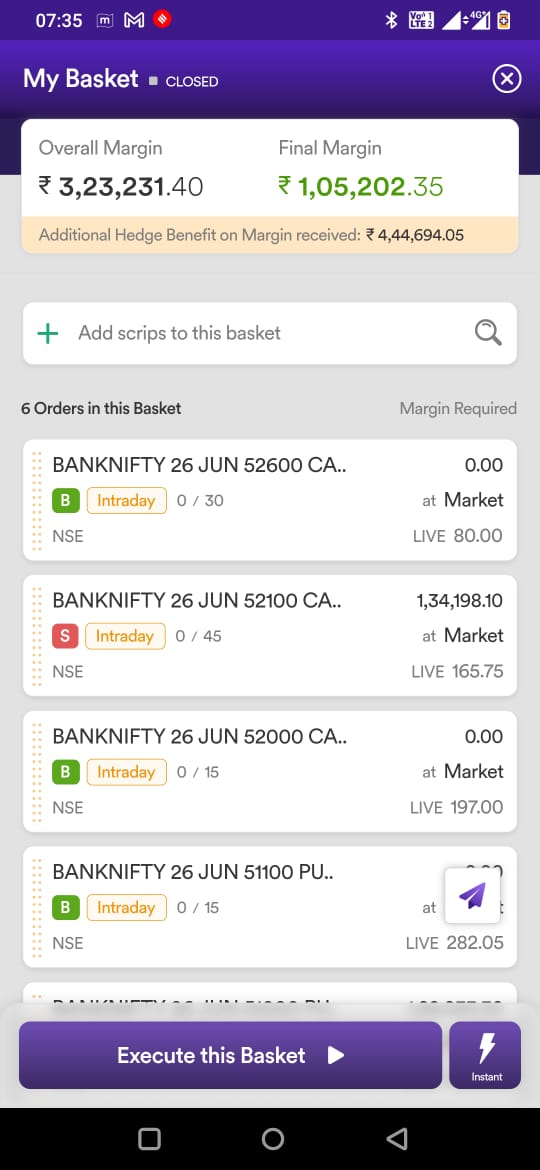The image size is (540, 1170).
Task: Tap green B badge on 52000 CA order
Action: pos(65,772)
